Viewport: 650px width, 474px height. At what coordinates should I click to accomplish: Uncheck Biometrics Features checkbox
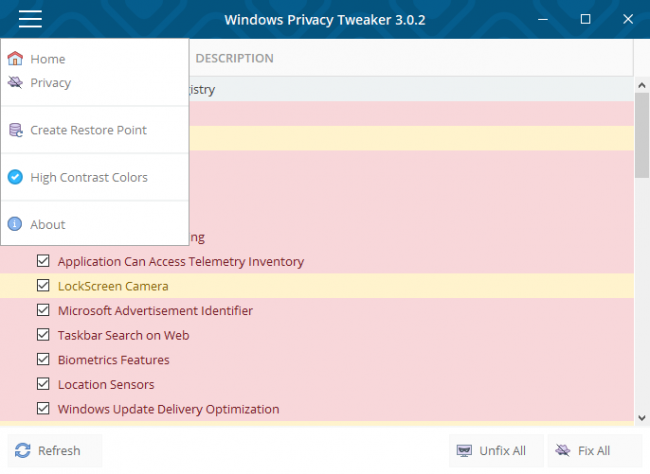[43, 359]
